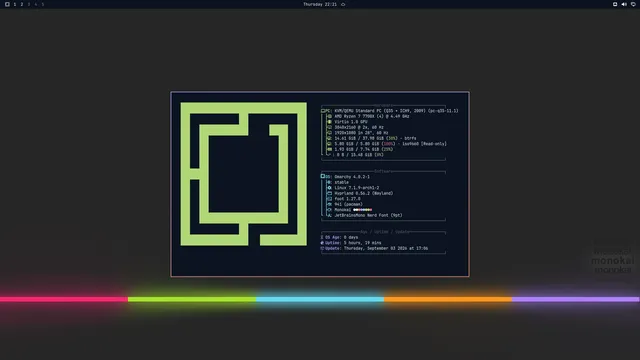
Task: Click the GPU icon beside Virtio 1.0 GPU
Action: tap(329, 122)
